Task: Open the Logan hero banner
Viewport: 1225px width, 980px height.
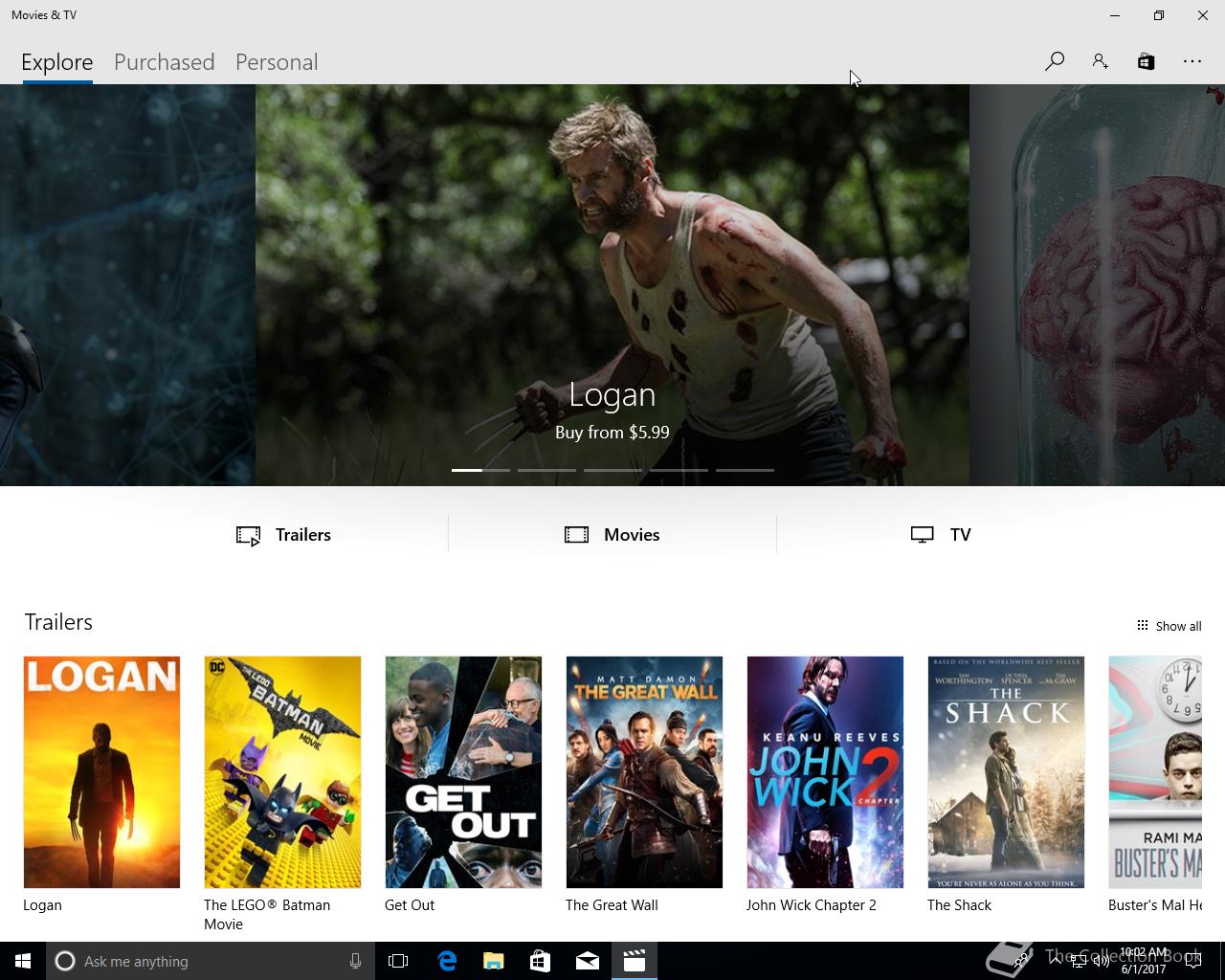Action: coord(612,285)
